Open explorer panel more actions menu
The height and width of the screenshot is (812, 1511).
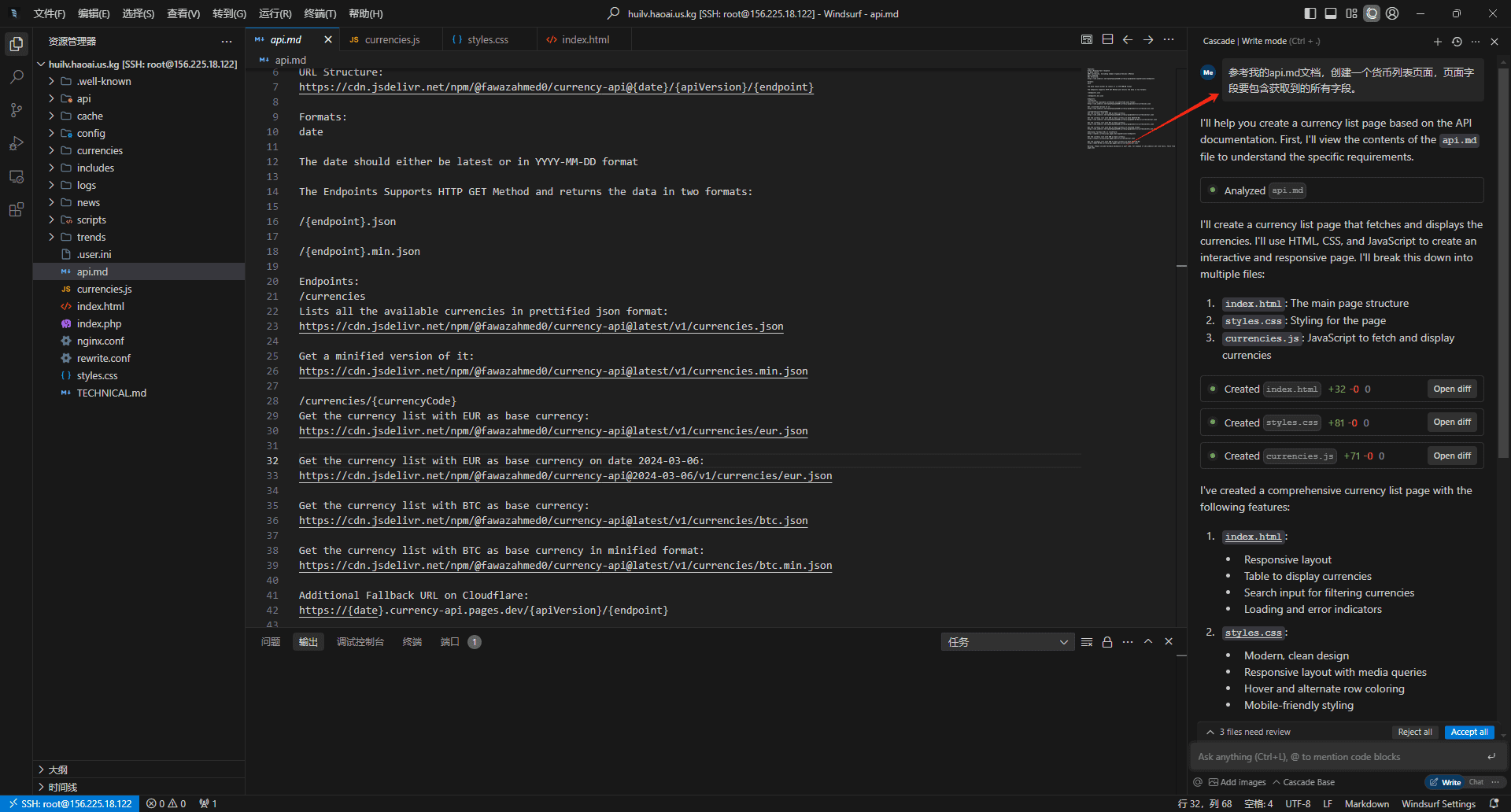click(227, 41)
